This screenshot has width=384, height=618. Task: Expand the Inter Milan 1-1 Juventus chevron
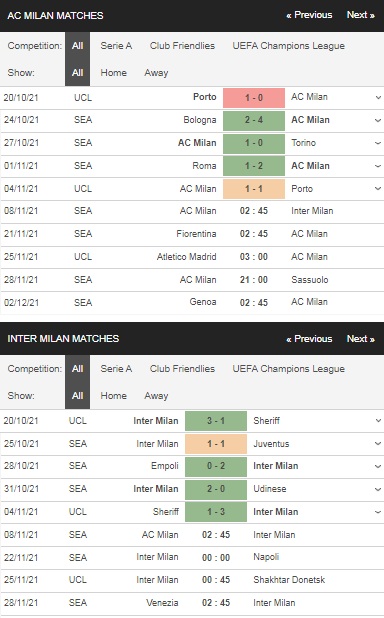(378, 443)
